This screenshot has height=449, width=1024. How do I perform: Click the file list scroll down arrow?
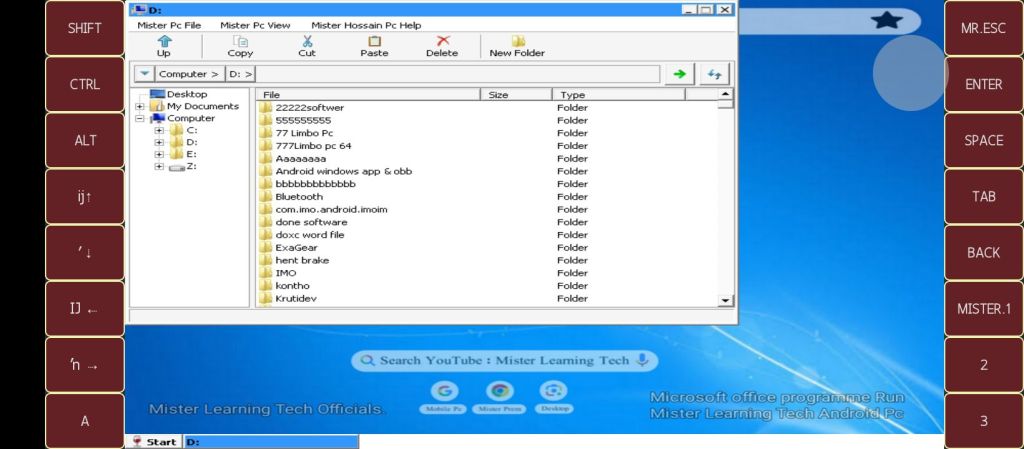[726, 299]
